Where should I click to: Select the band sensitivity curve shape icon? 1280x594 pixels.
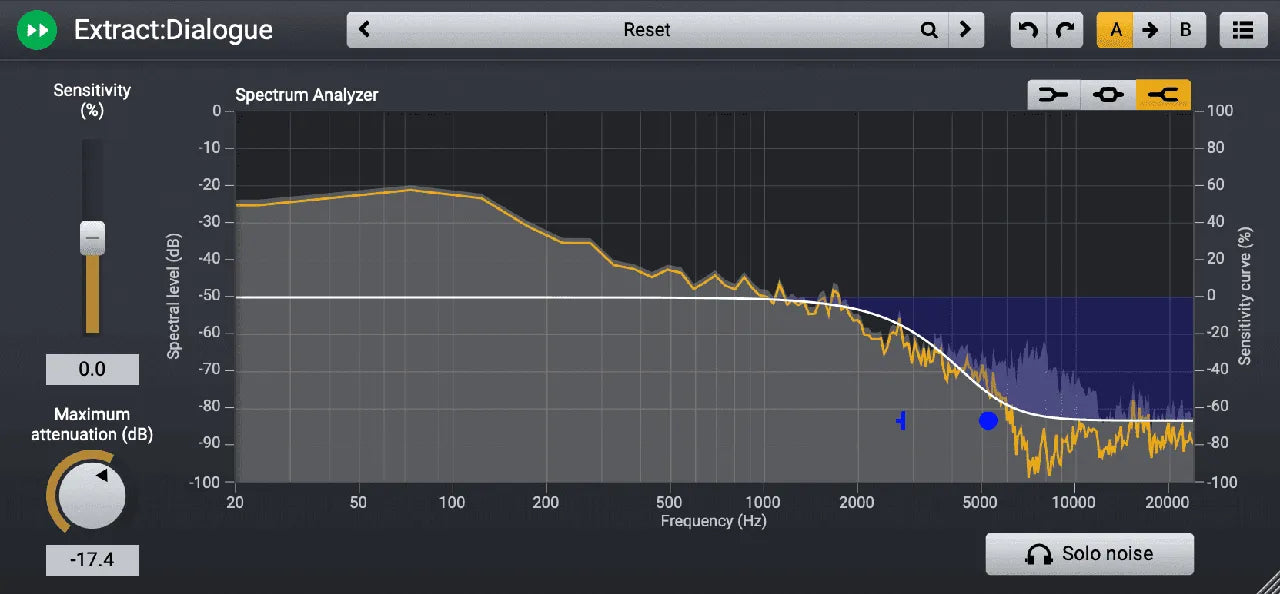[x=1108, y=94]
